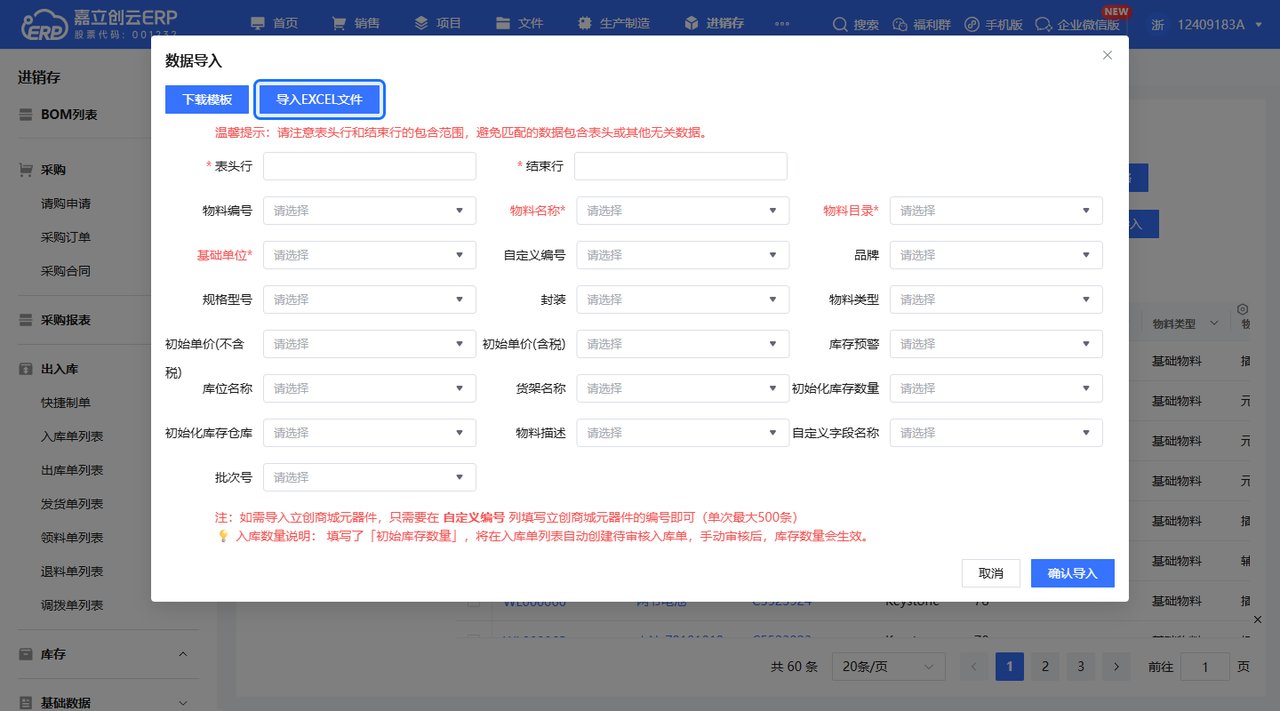Focus the 结束行 input field
This screenshot has height=711, width=1280.
click(x=680, y=166)
